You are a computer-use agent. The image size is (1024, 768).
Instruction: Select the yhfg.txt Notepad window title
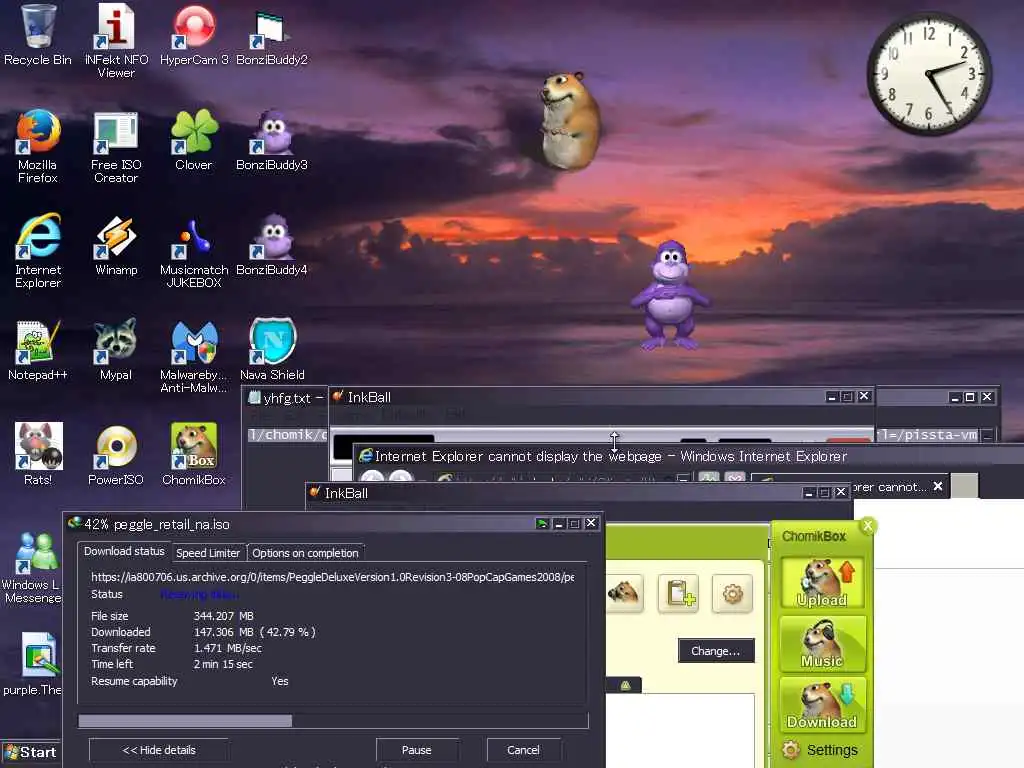pyautogui.click(x=286, y=398)
